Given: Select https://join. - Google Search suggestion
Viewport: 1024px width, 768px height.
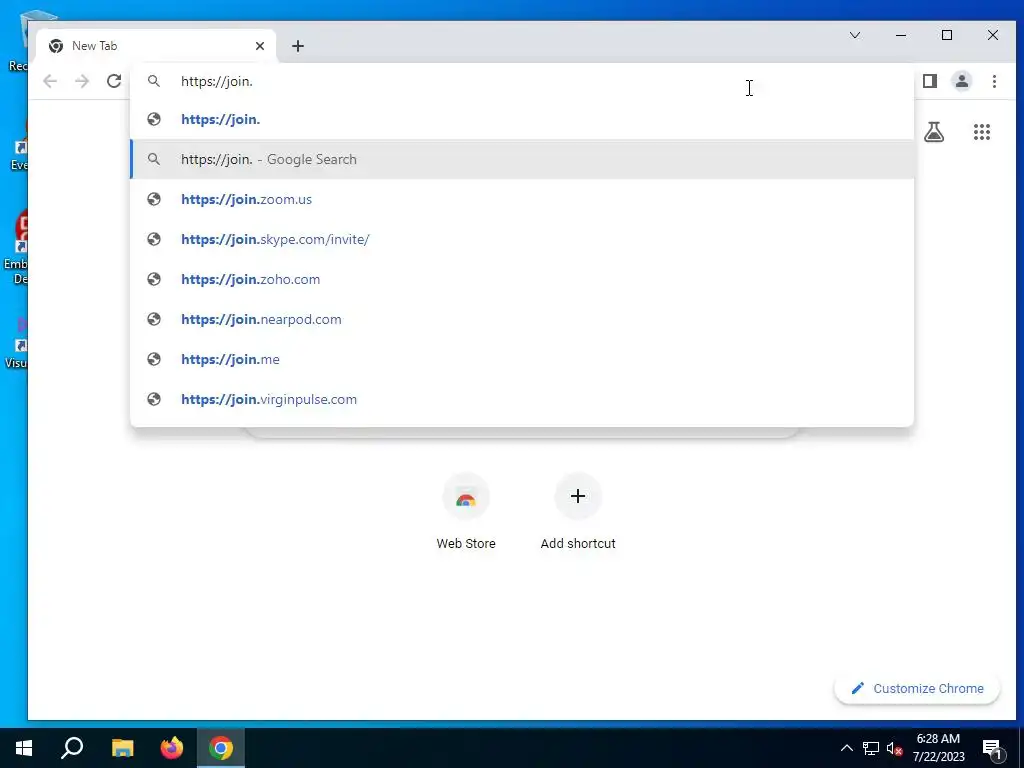Looking at the screenshot, I should pos(522,159).
